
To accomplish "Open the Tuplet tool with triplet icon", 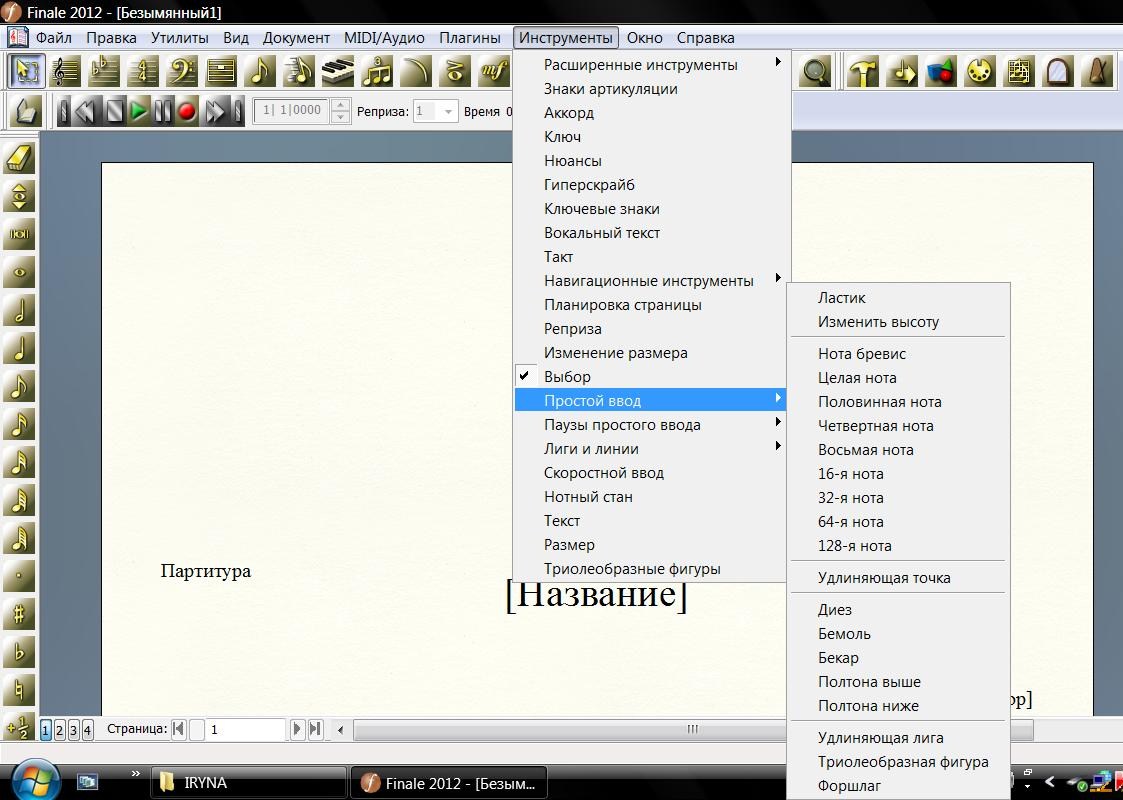I will coord(377,71).
